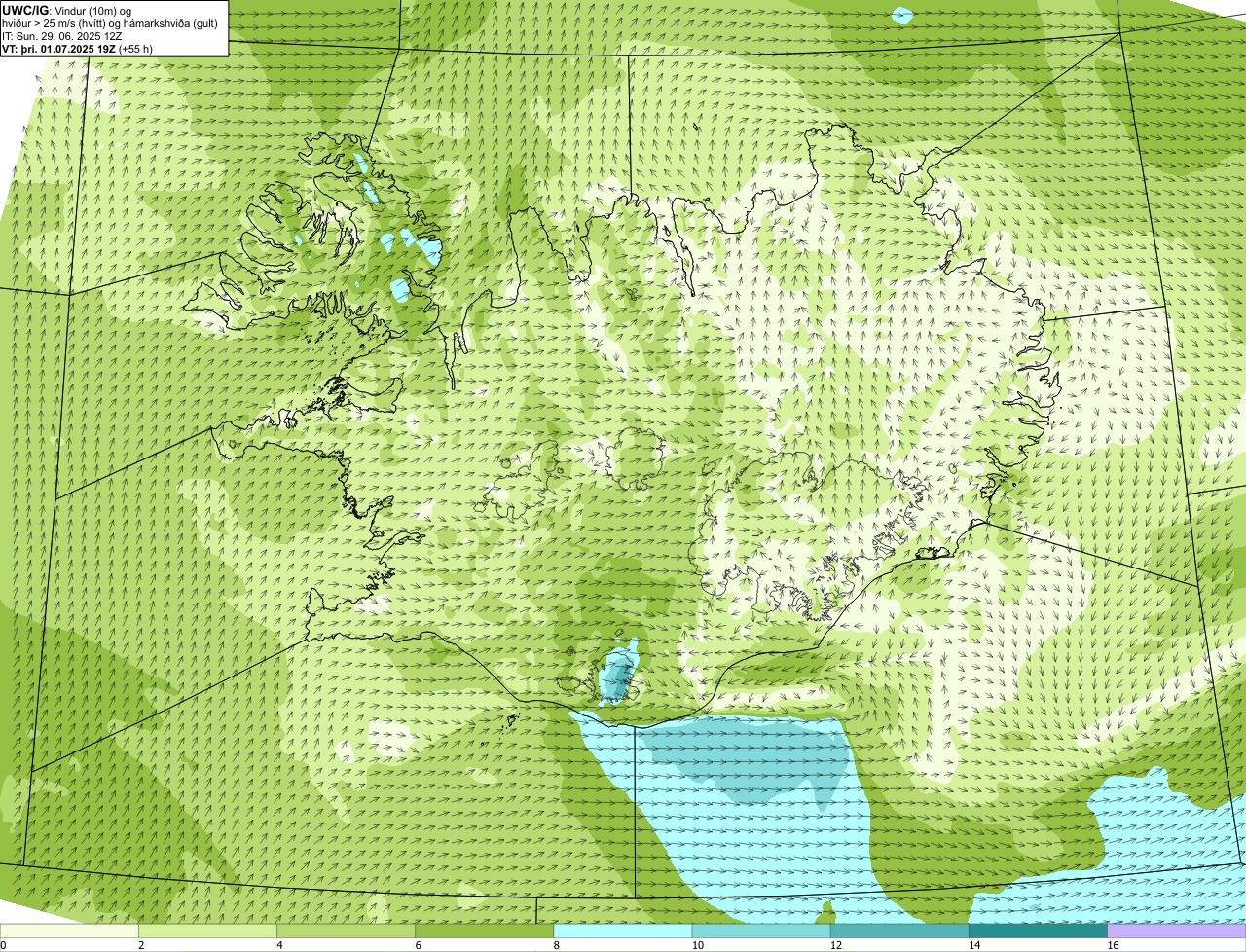Click the '10' colorbar tick label

tap(697, 945)
